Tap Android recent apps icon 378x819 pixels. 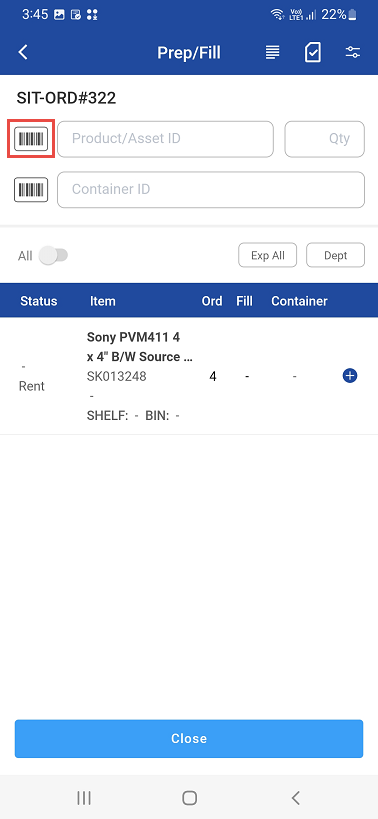pos(84,798)
